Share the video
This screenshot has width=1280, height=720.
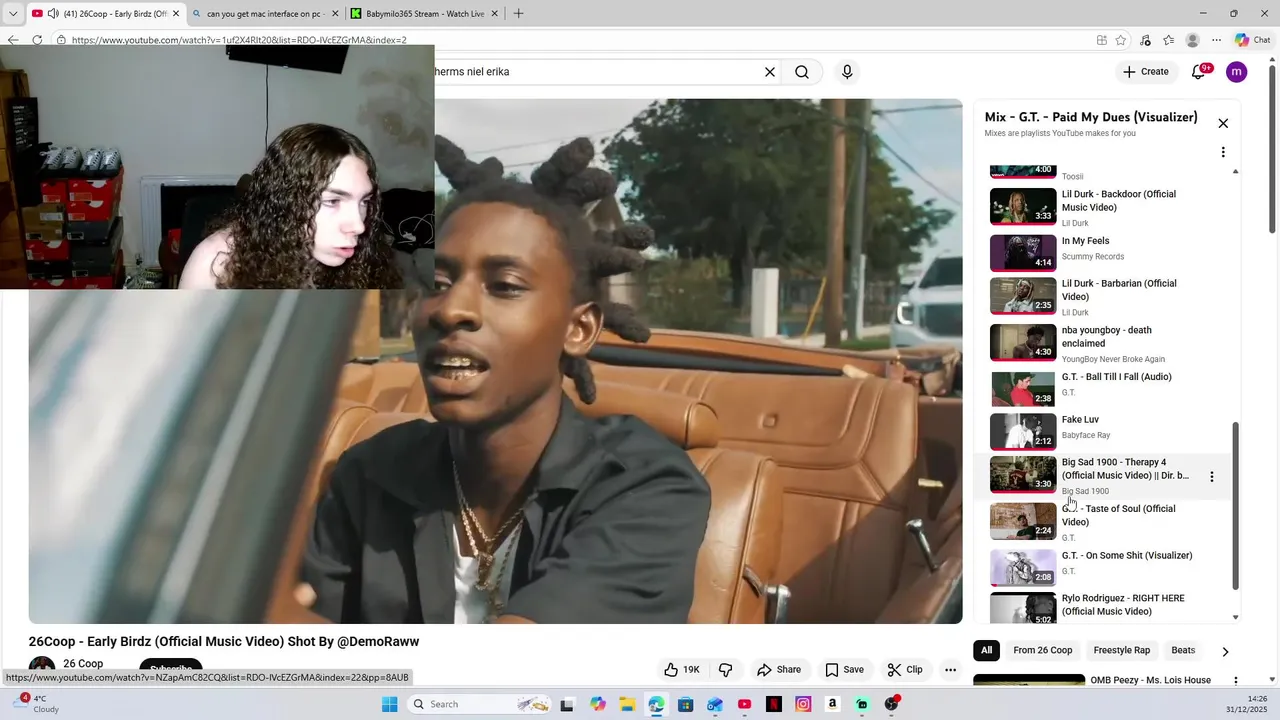click(x=779, y=670)
